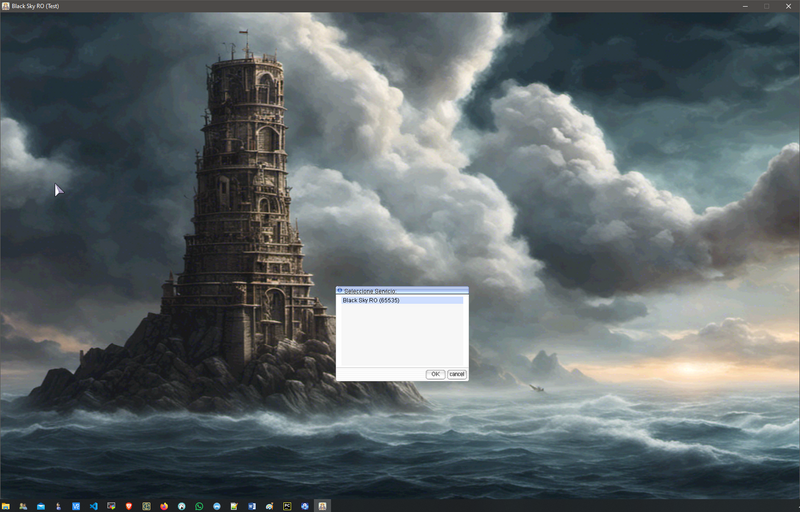Open PyCharm from the taskbar
The height and width of the screenshot is (512, 800).
pyautogui.click(x=287, y=506)
